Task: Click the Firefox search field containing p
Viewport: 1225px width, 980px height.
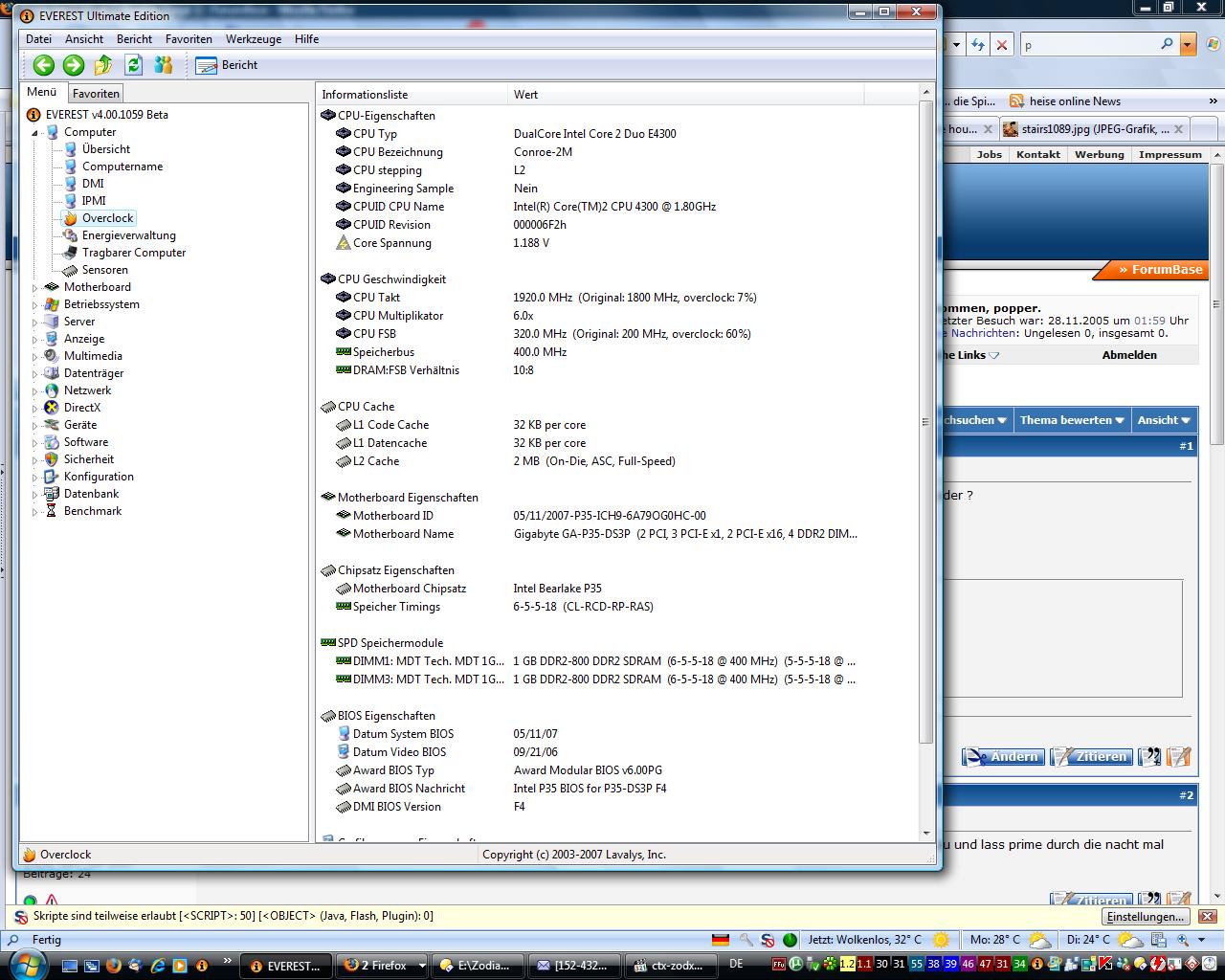Action: (x=1090, y=44)
